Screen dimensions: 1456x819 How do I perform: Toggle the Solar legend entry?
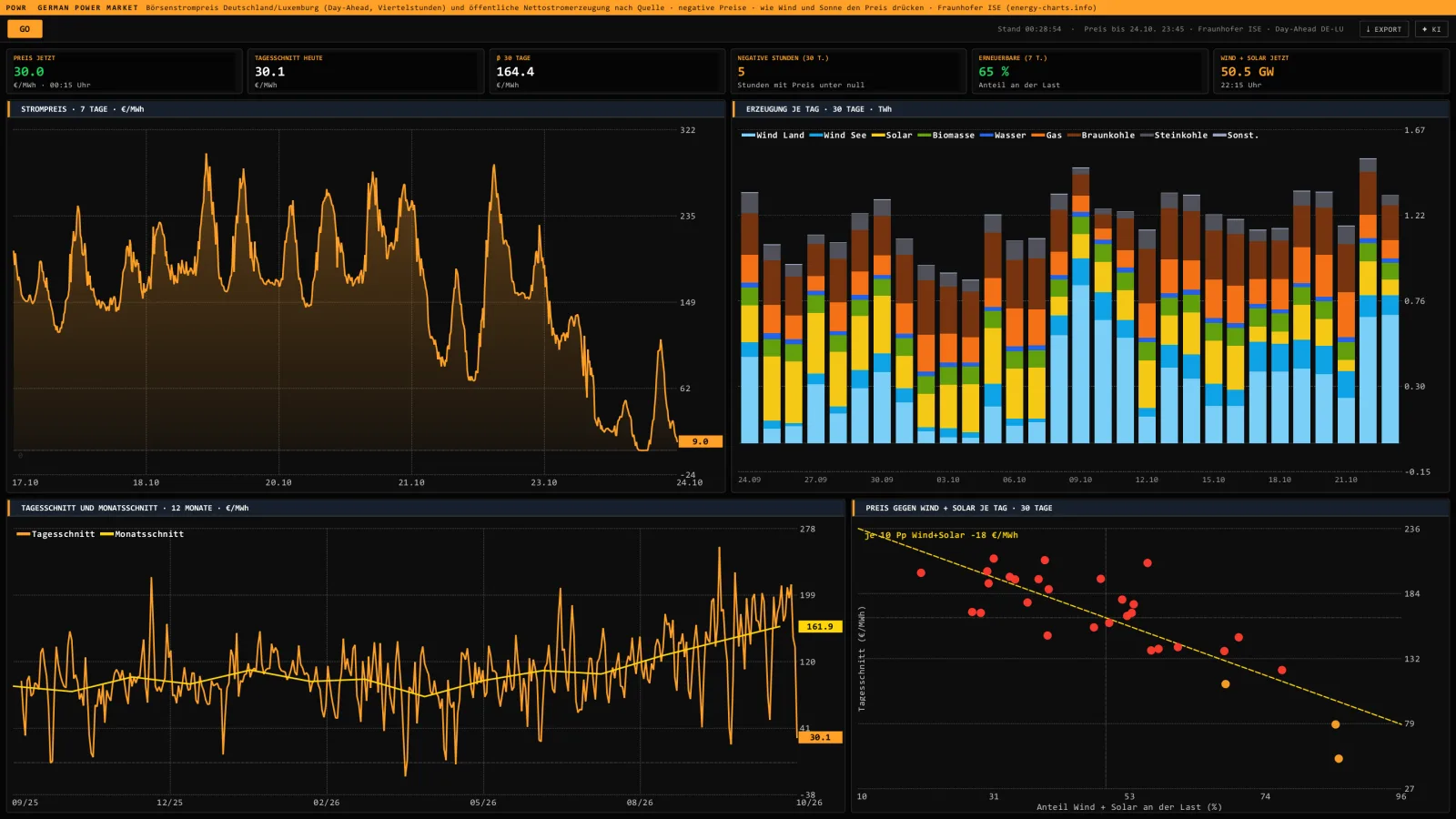tap(892, 136)
